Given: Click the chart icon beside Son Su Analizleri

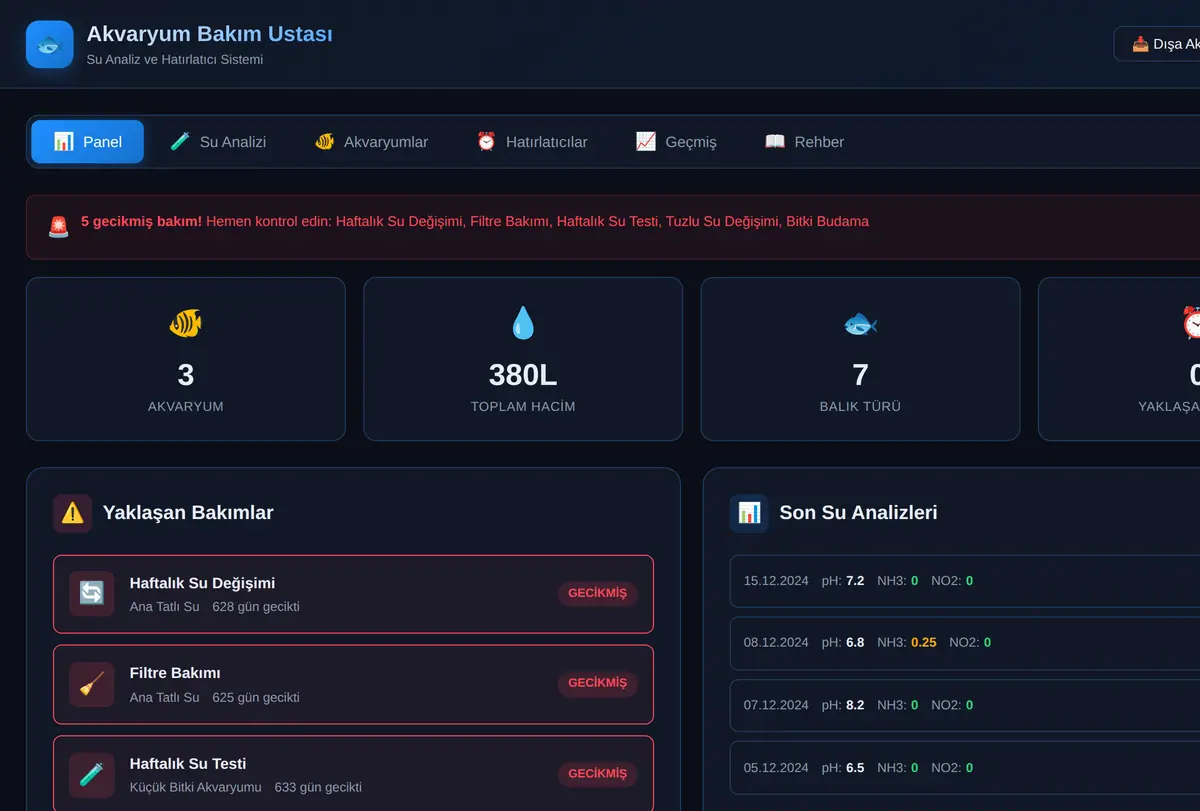Looking at the screenshot, I should [749, 513].
